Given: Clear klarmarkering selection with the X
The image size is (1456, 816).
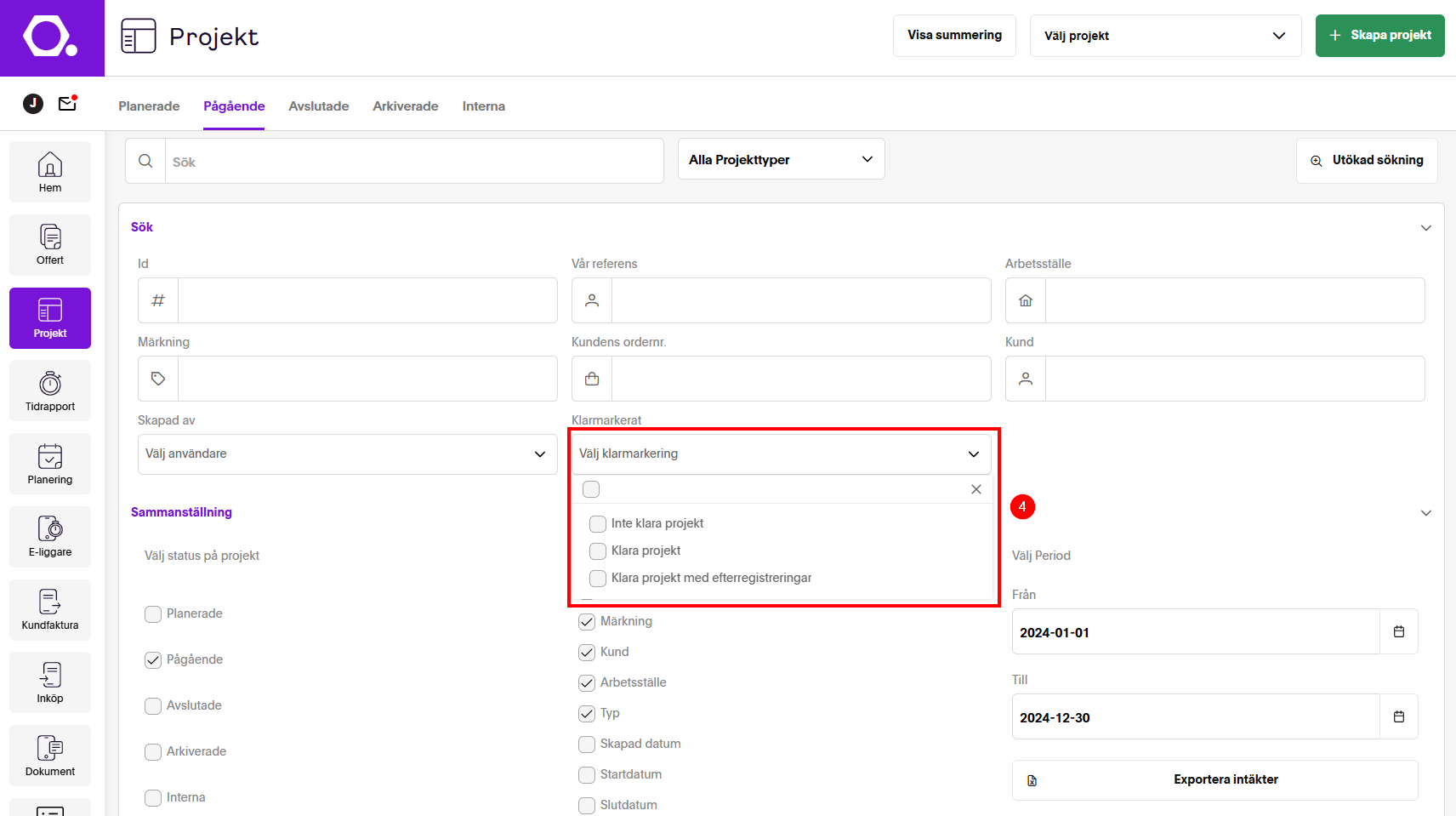Looking at the screenshot, I should (976, 489).
